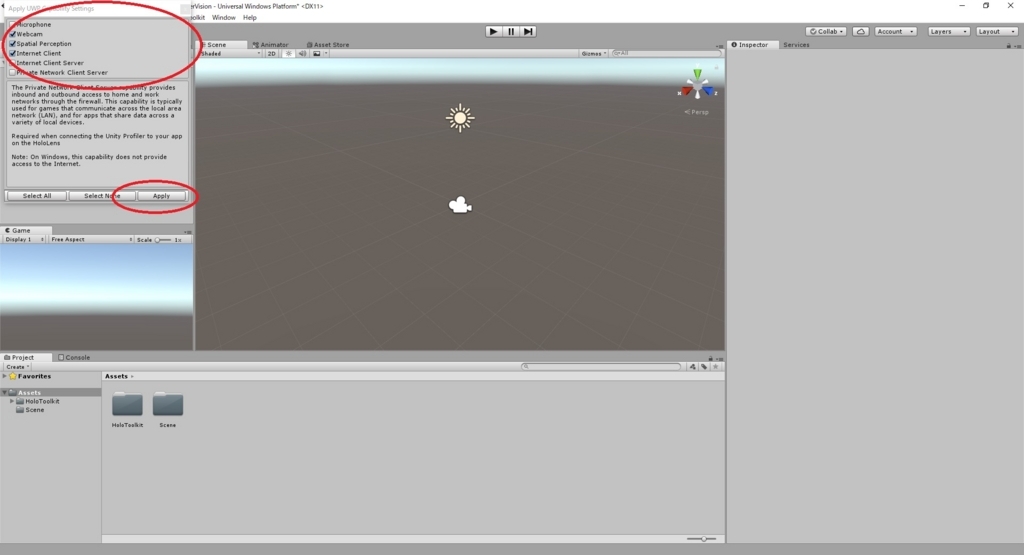Click the Pause button in the toolbar
Viewport: 1024px width, 555px height.
(511, 31)
